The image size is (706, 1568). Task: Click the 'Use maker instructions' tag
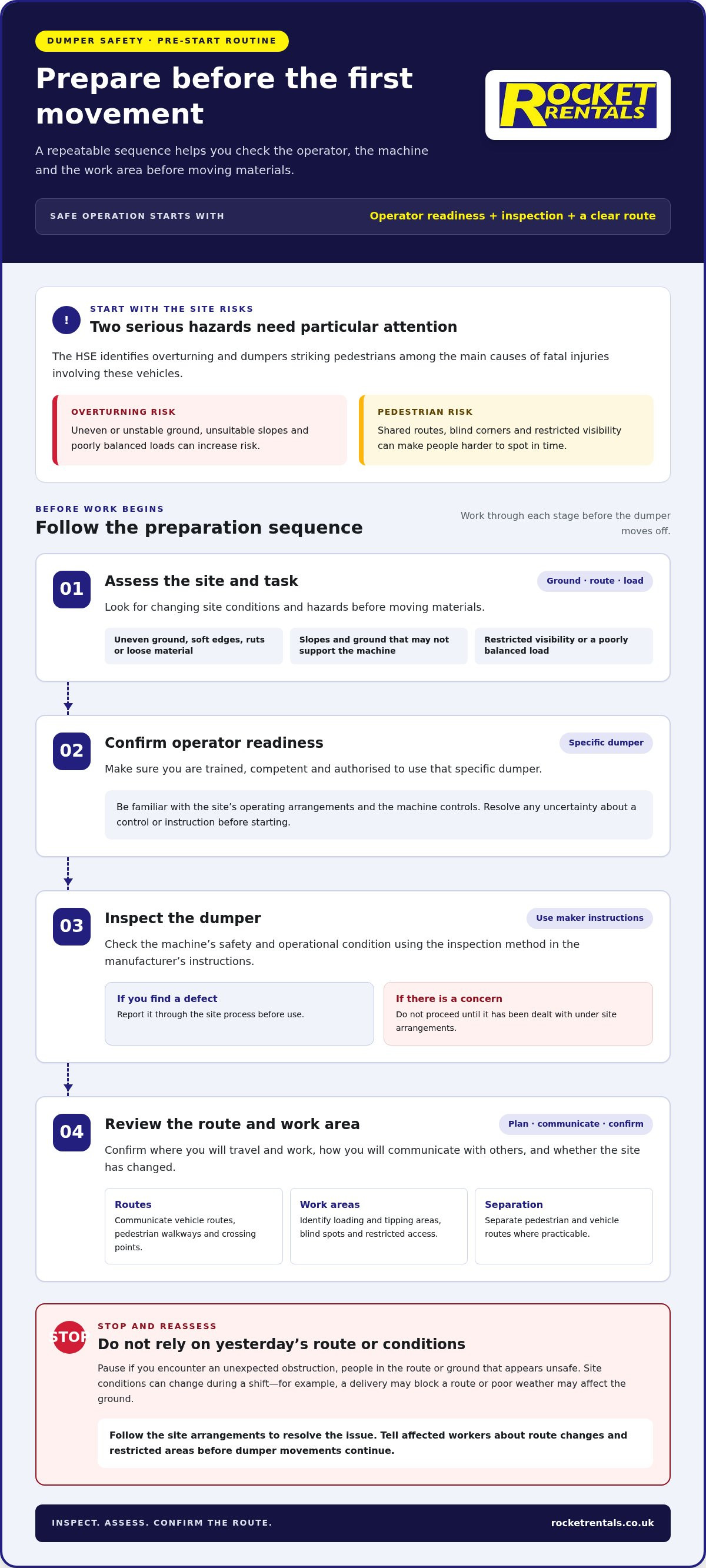pyautogui.click(x=589, y=918)
